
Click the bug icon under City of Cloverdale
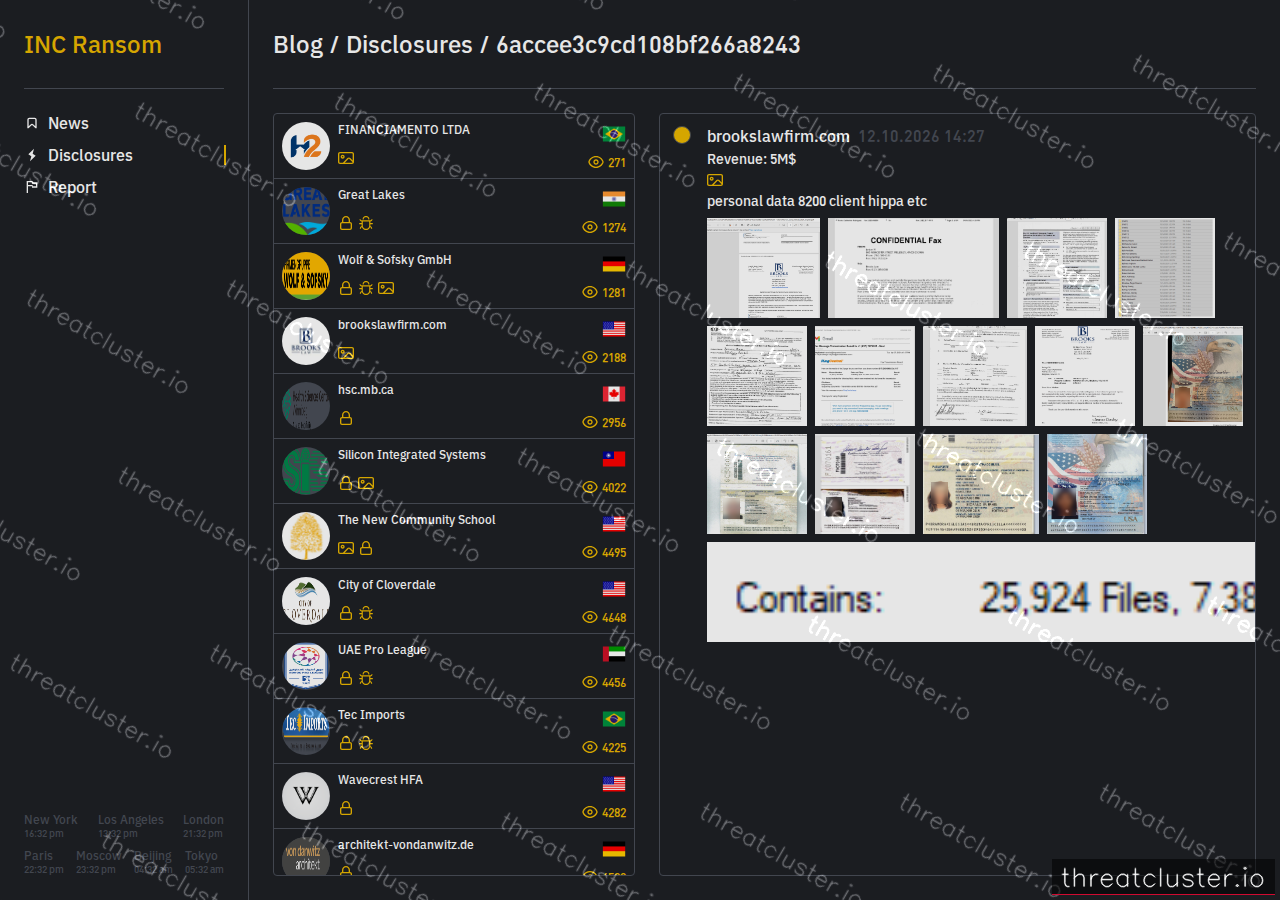tap(366, 613)
